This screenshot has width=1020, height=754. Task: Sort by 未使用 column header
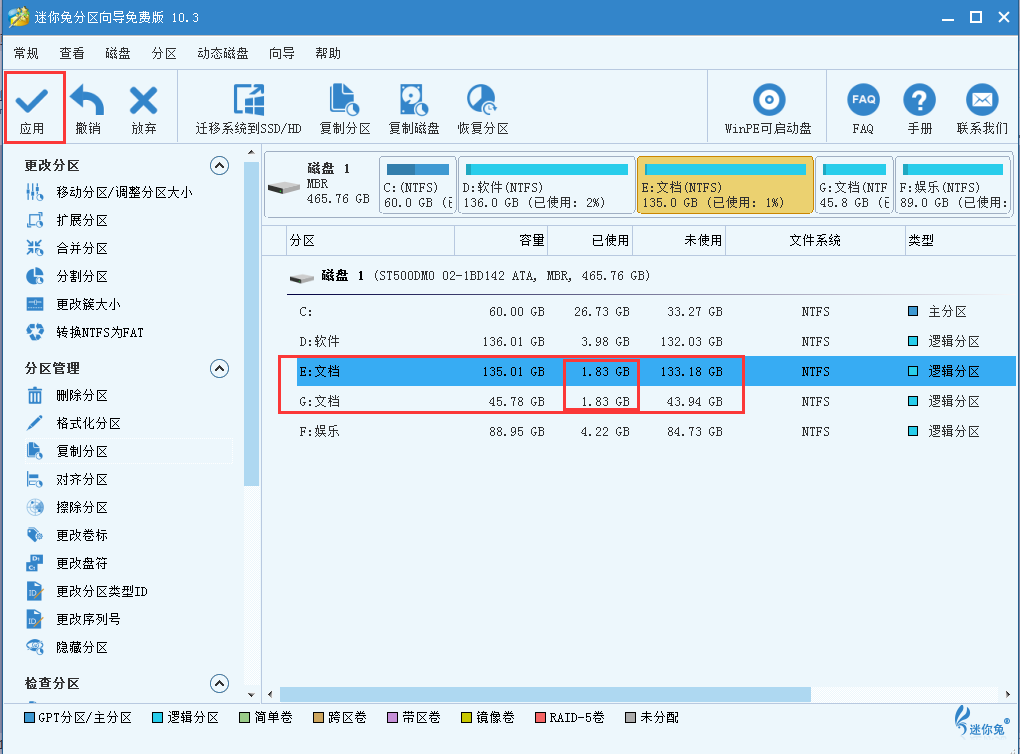tap(679, 241)
